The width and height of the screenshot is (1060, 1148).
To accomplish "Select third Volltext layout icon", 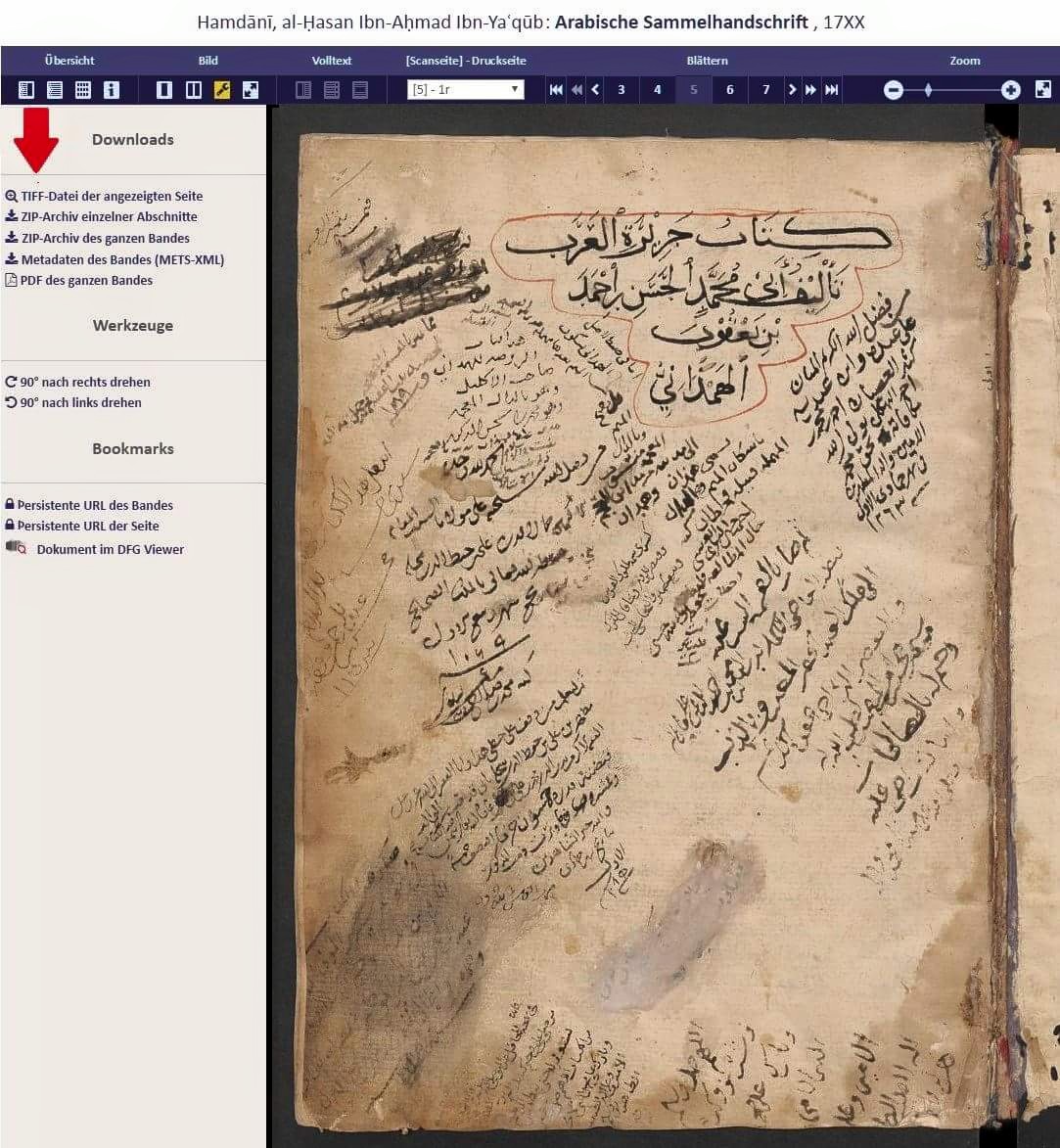I will coord(360,90).
